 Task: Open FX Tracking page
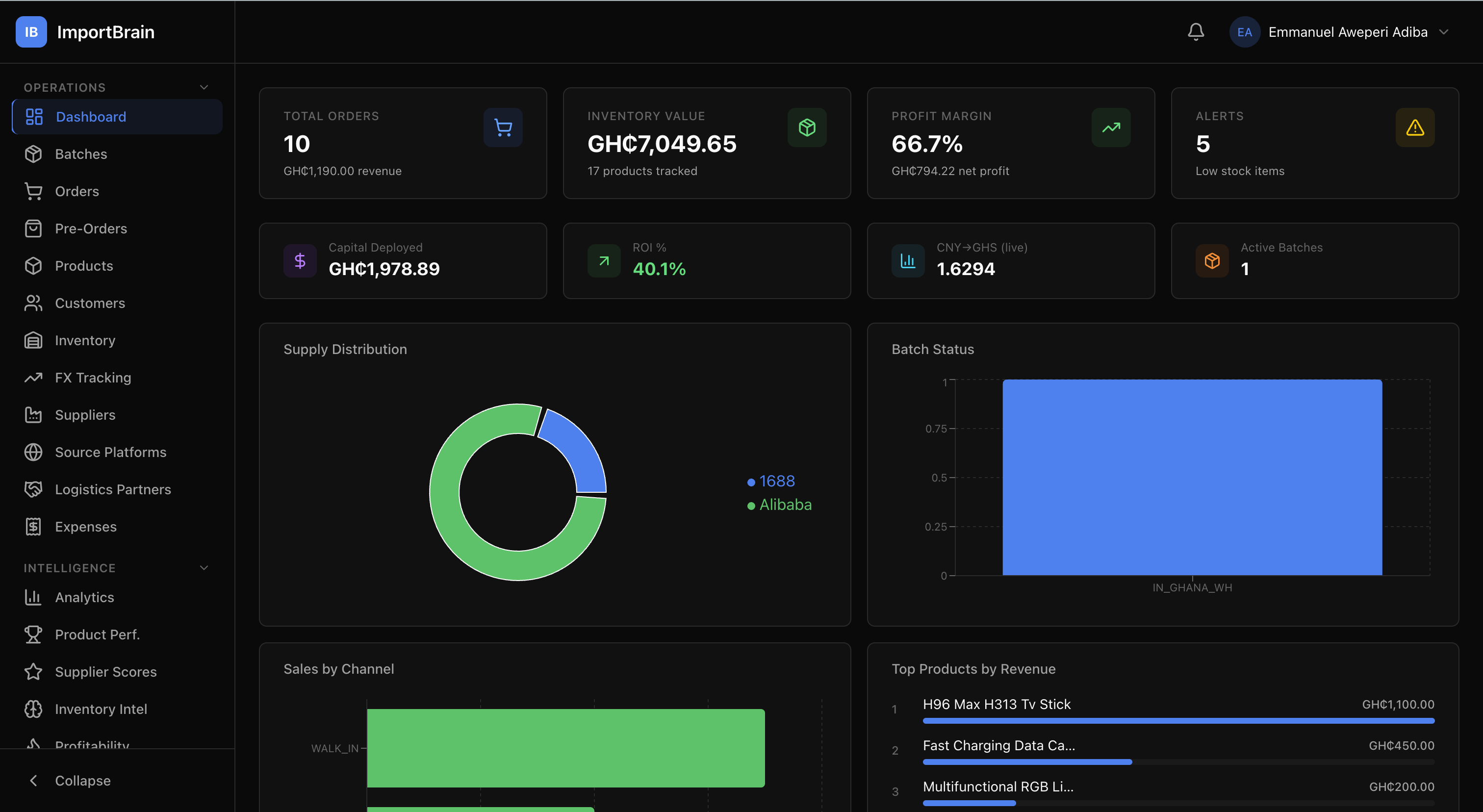tap(117, 378)
